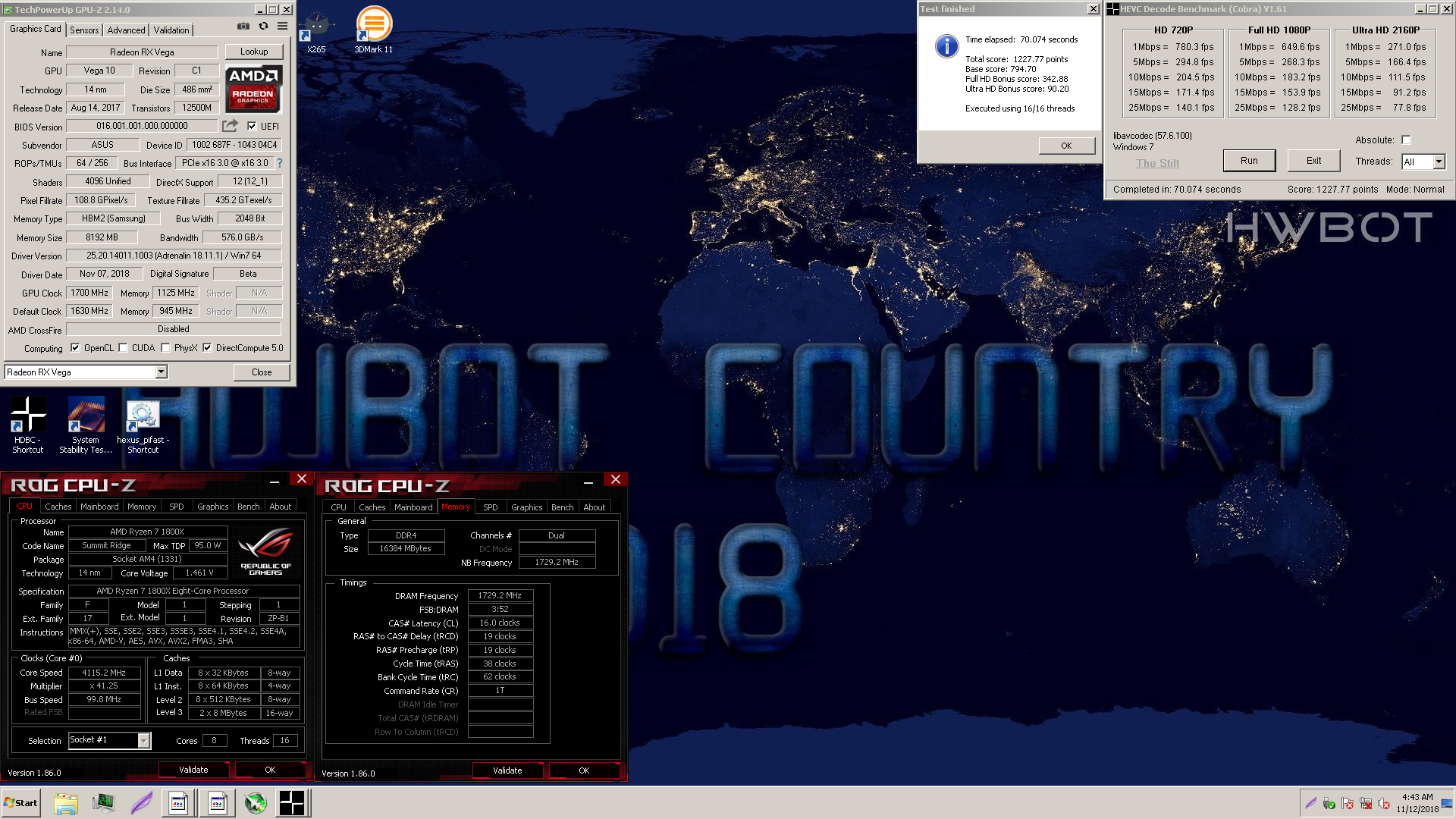Open Bench tab in left CPU-Z window
Screen dimensions: 1456x819
click(x=248, y=507)
